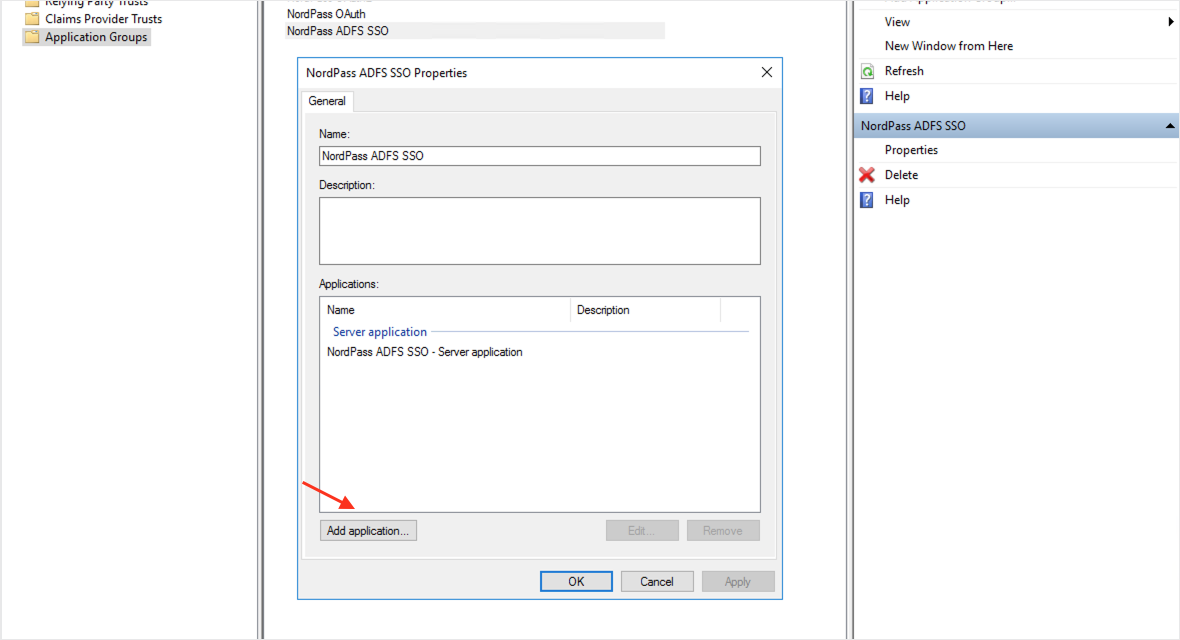Close the Properties dialog with the X
Screen dimensions: 1180x640
767,72
